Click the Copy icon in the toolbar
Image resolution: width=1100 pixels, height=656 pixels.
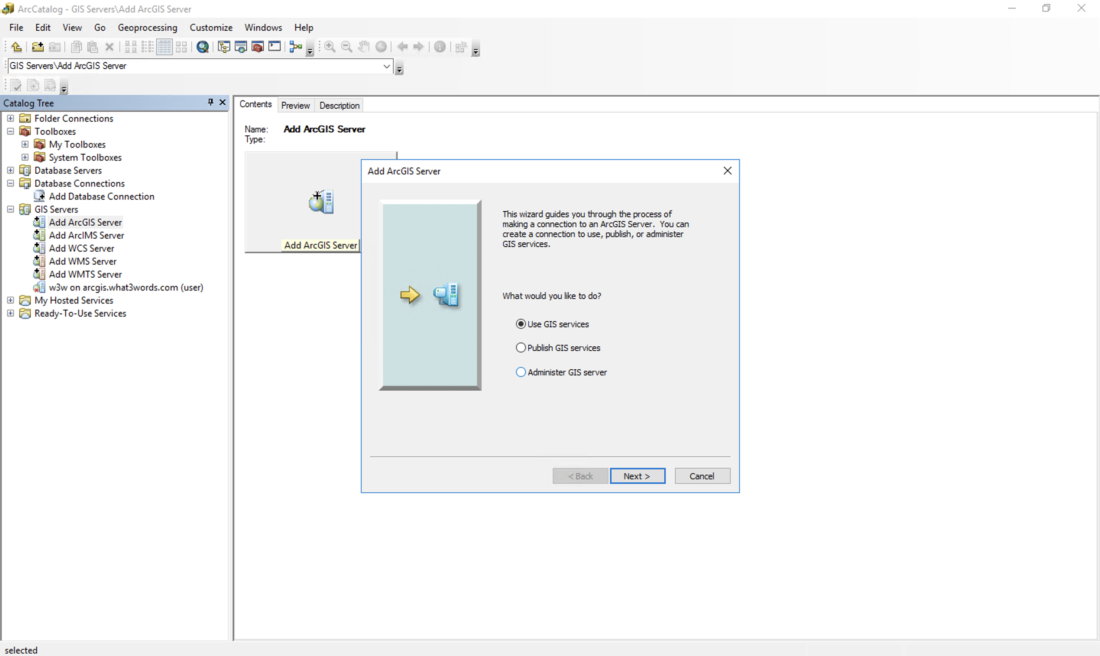point(76,47)
